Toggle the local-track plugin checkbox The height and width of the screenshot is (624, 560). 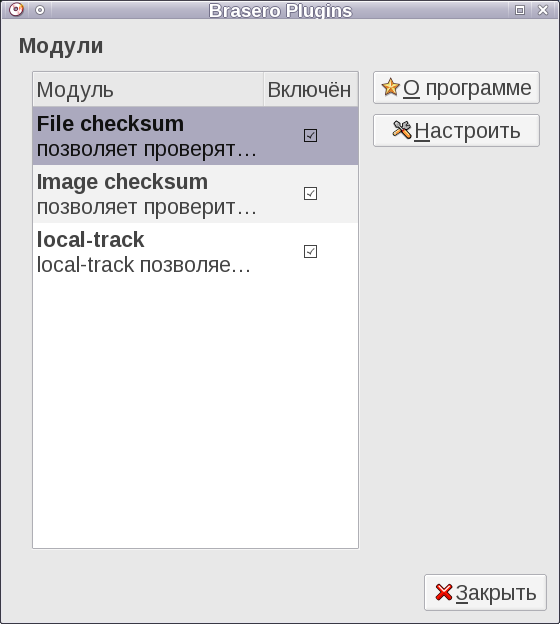(310, 252)
